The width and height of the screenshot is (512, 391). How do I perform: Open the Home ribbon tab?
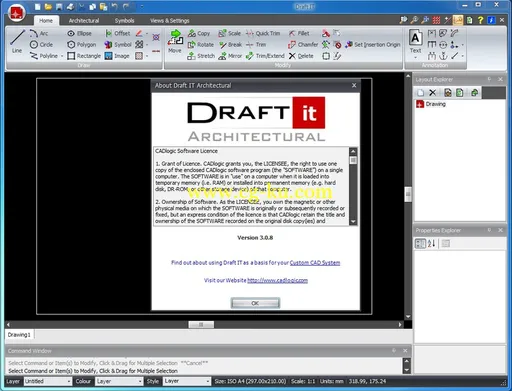46,21
